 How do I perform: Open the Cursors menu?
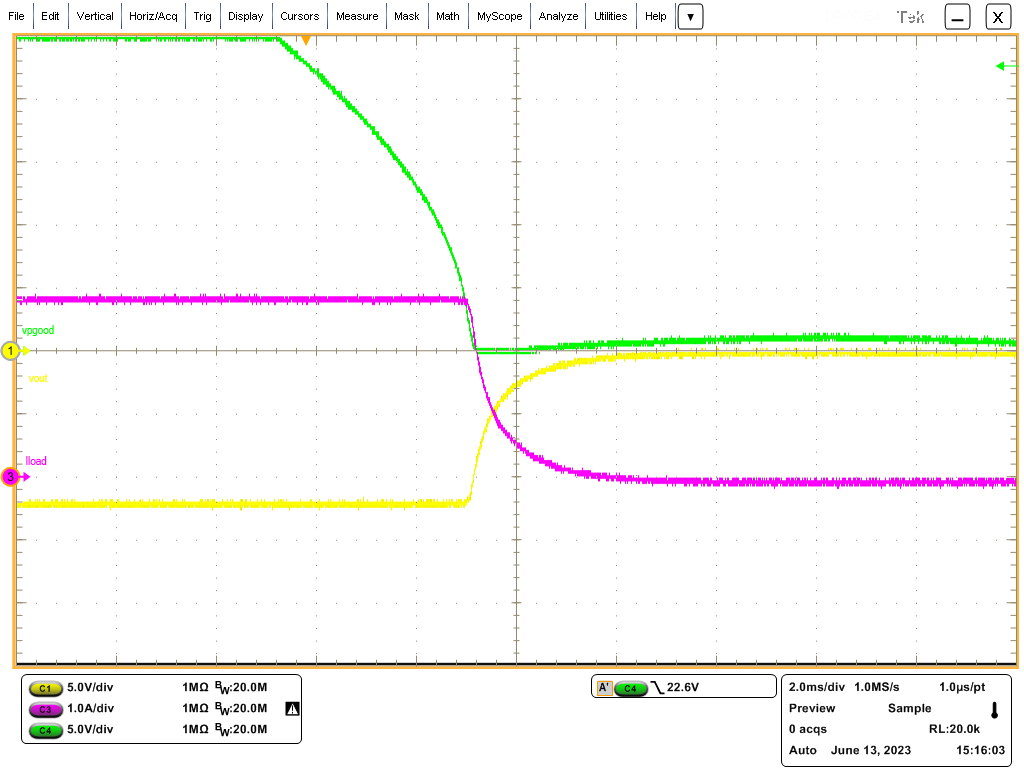tap(300, 16)
